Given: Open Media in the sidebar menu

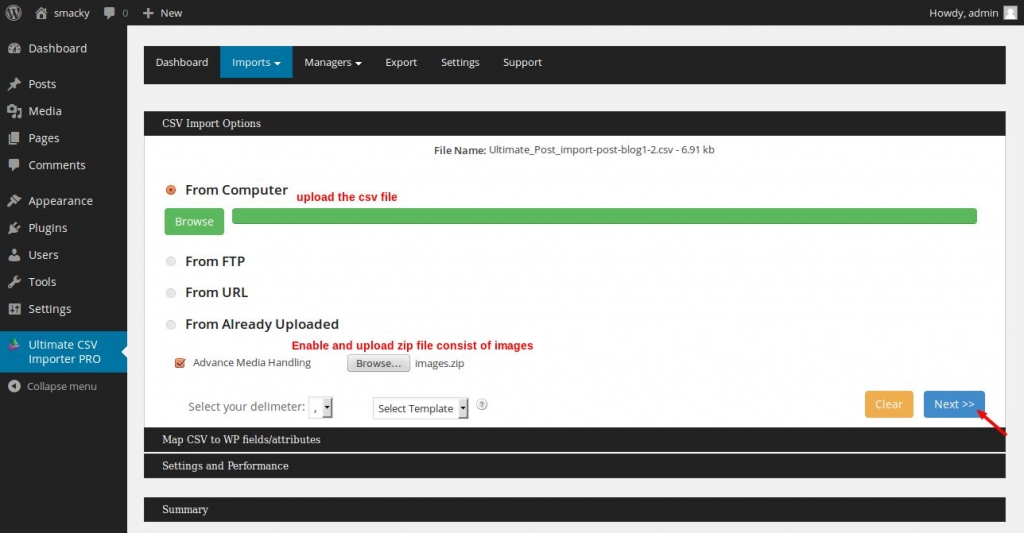Looking at the screenshot, I should tap(45, 111).
